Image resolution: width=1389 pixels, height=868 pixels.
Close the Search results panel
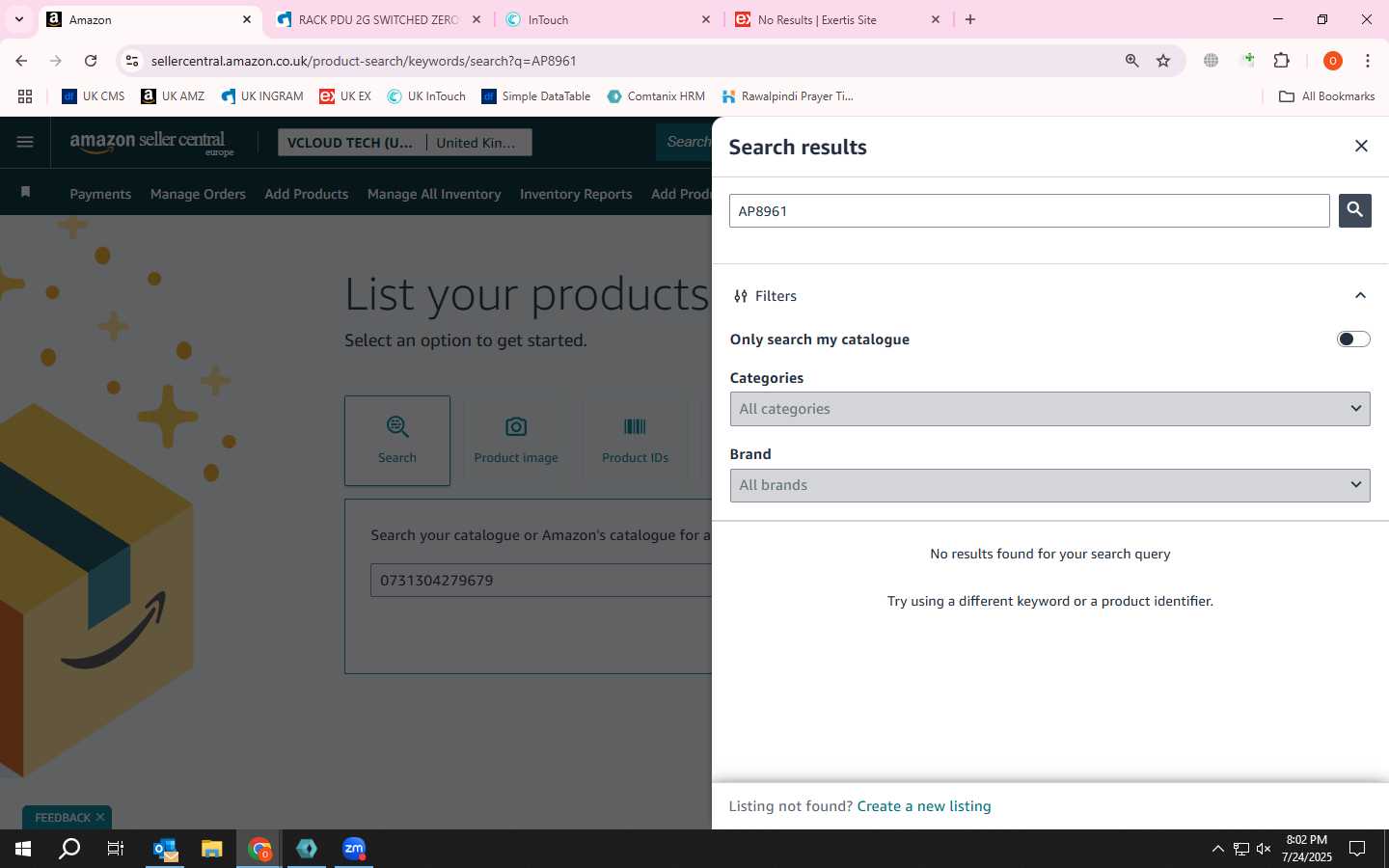(1361, 146)
